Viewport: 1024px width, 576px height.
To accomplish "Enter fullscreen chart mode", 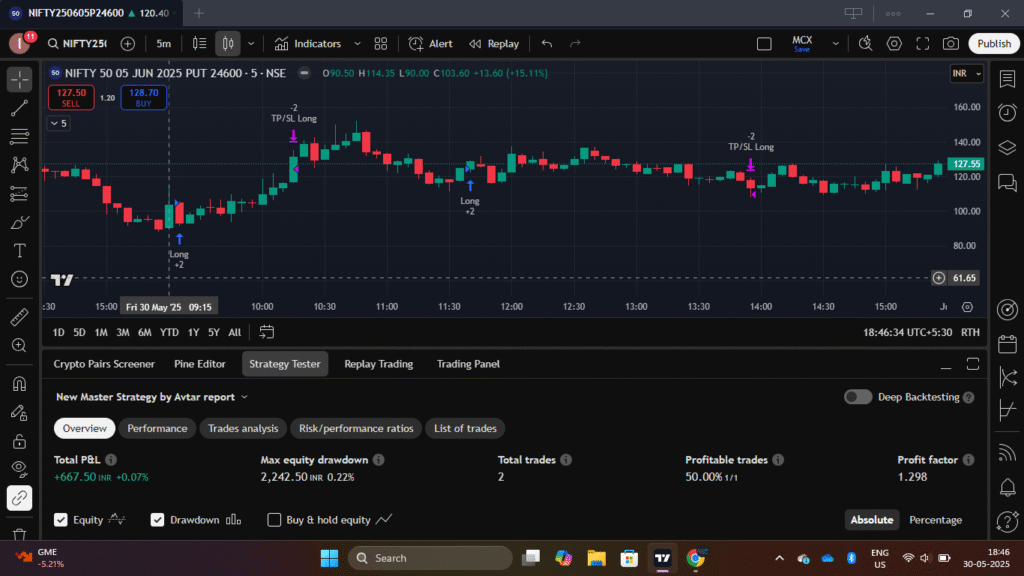I will point(922,44).
